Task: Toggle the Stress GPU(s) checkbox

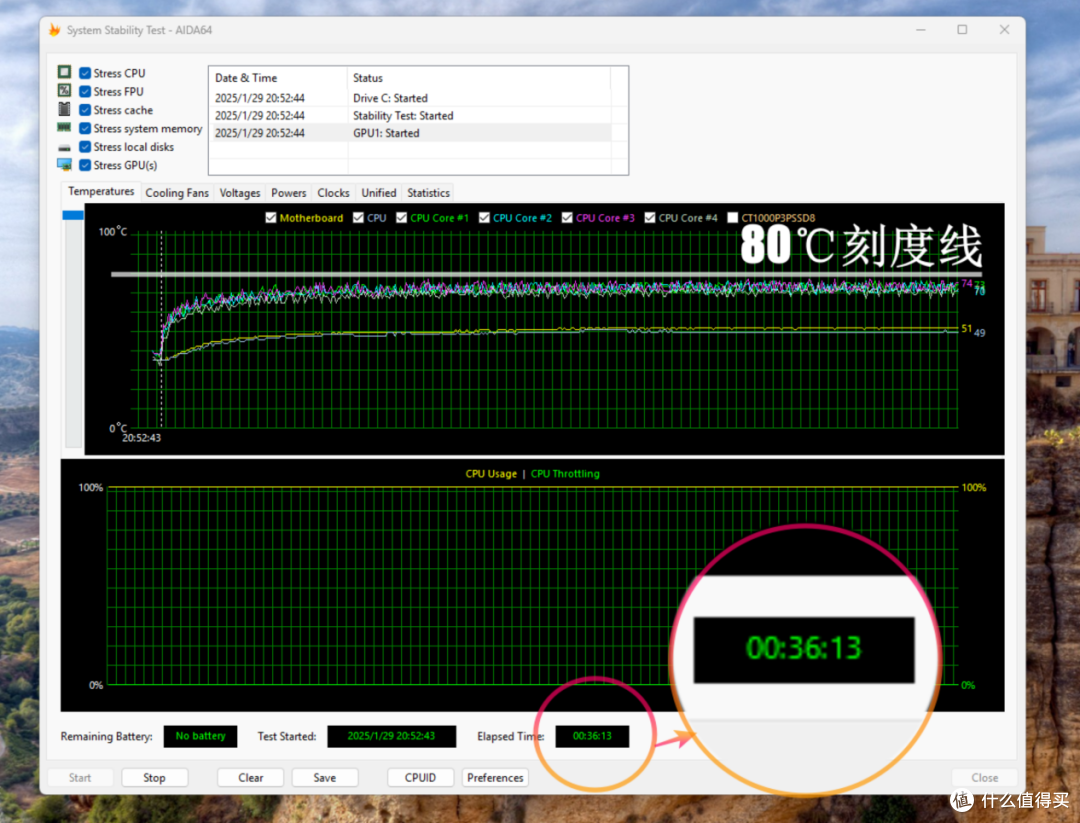Action: (x=85, y=165)
